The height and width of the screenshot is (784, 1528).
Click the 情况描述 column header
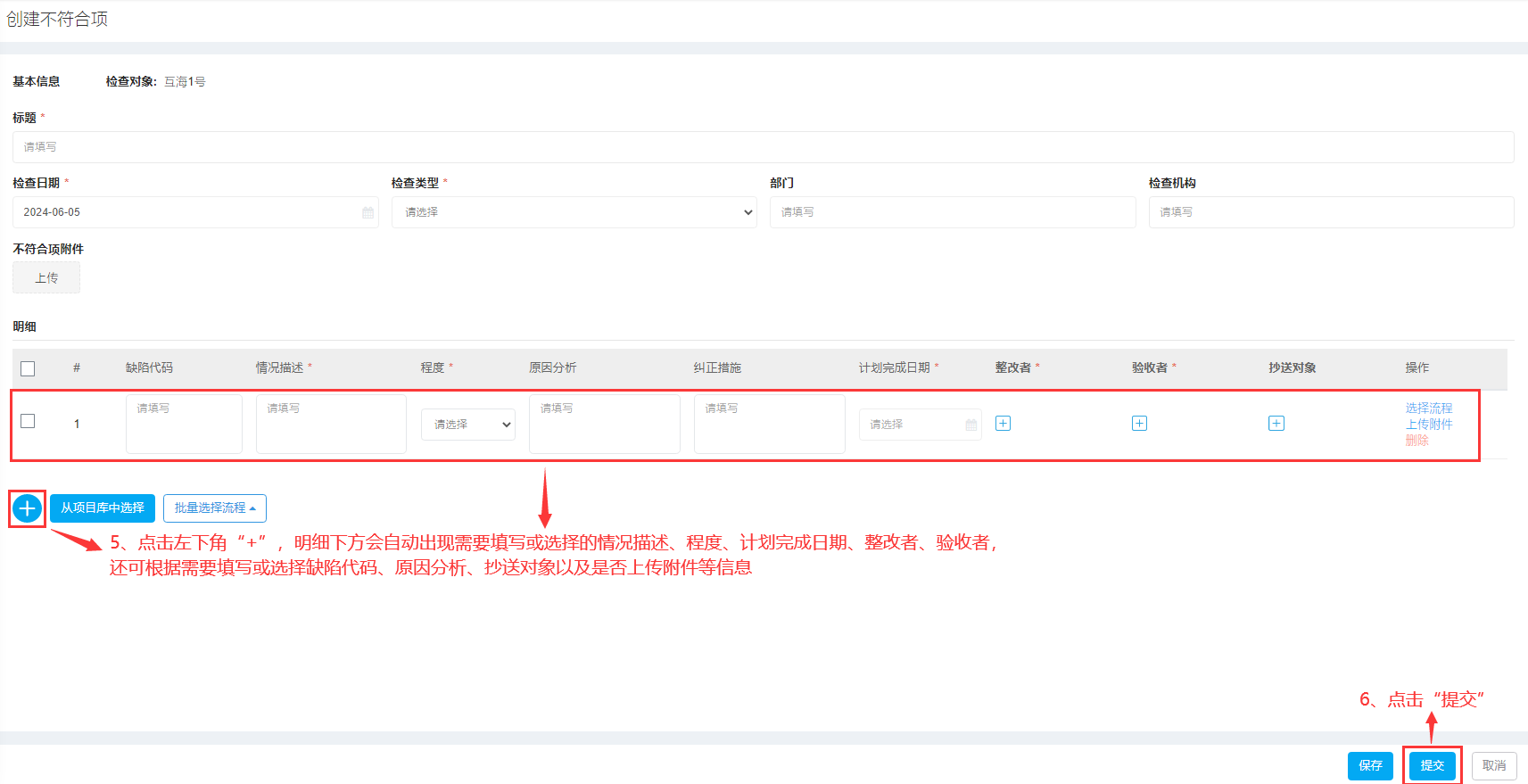279,367
